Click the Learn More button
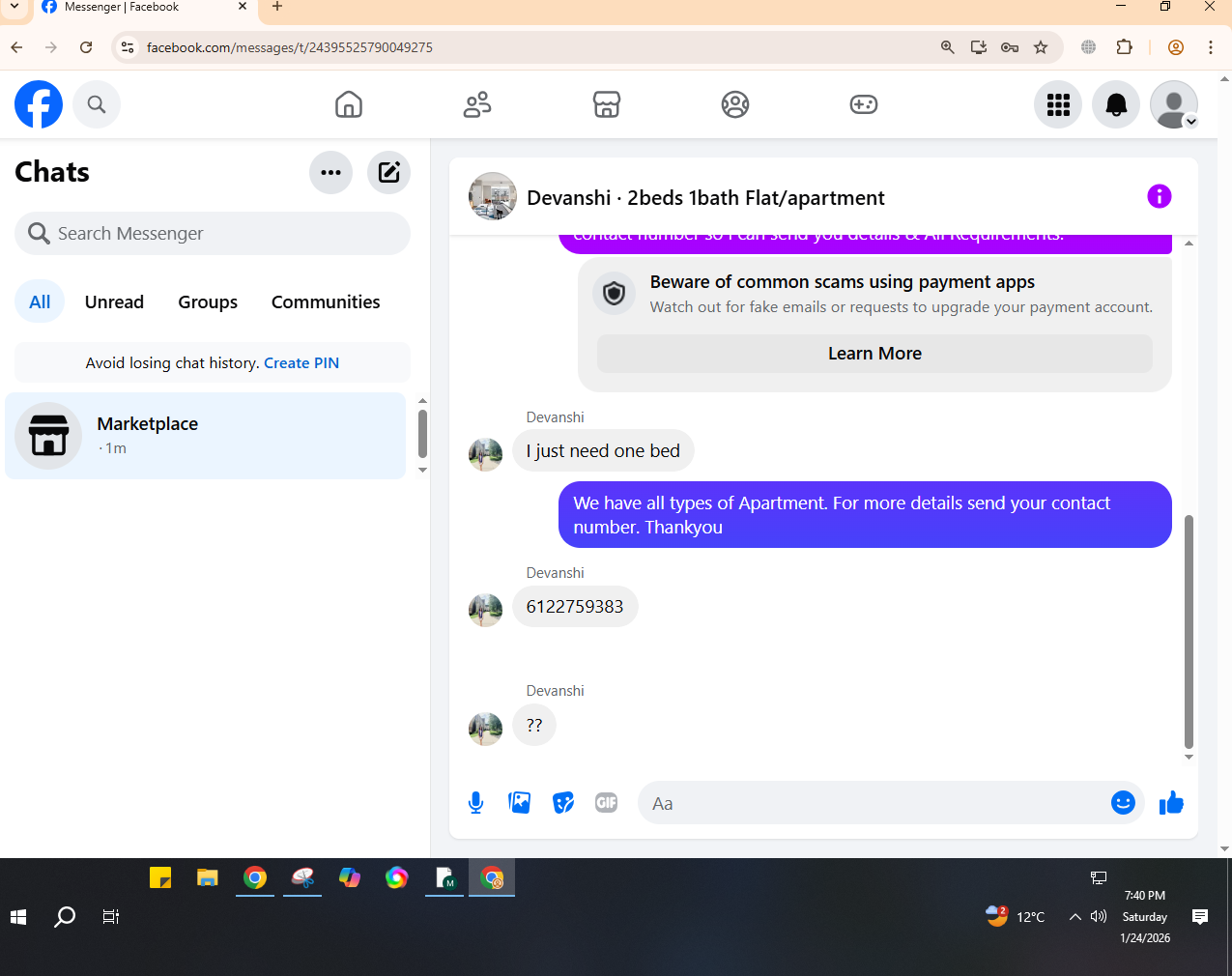1232x976 pixels. point(874,354)
